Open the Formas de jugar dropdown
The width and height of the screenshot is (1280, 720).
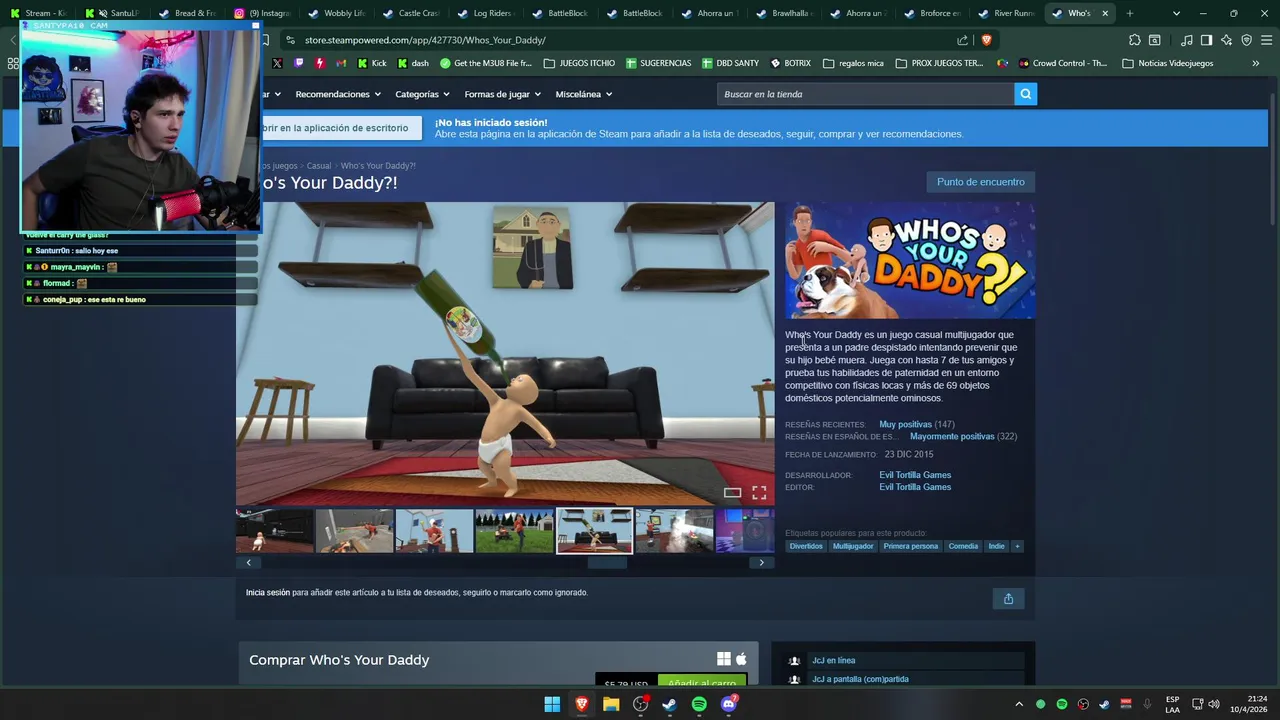502,94
